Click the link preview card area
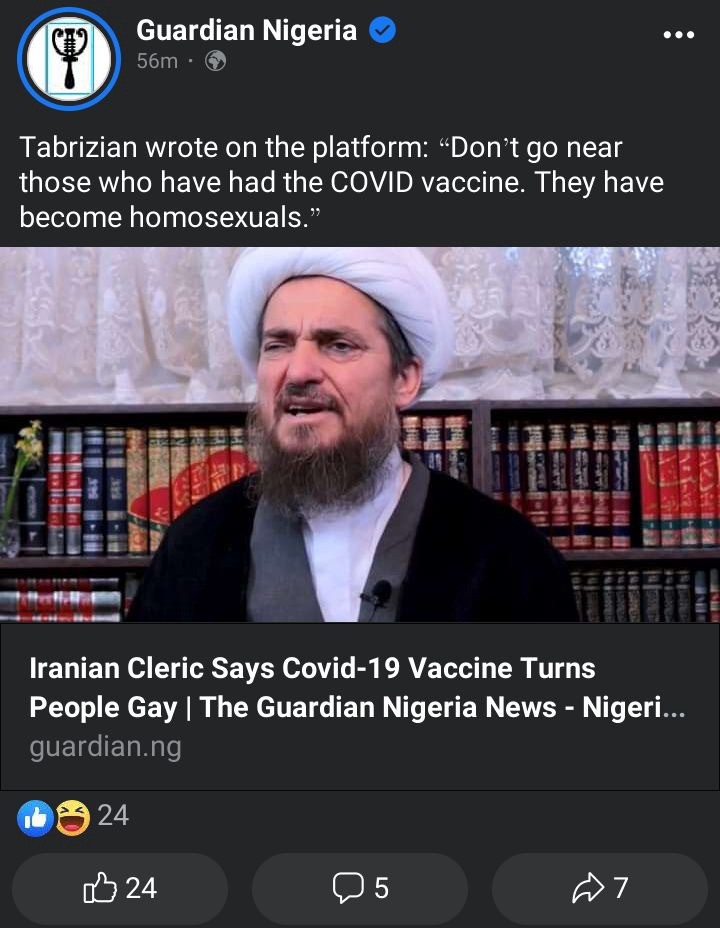720x928 pixels. tap(360, 707)
